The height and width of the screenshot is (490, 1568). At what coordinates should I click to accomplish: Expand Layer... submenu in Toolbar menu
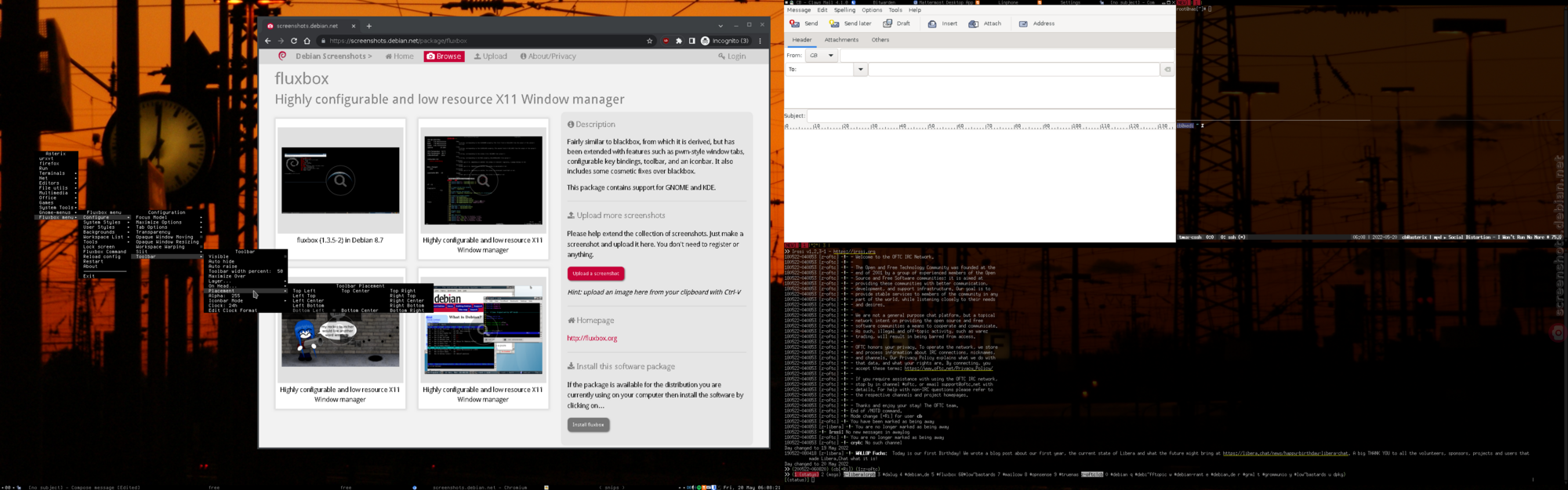pos(246,281)
